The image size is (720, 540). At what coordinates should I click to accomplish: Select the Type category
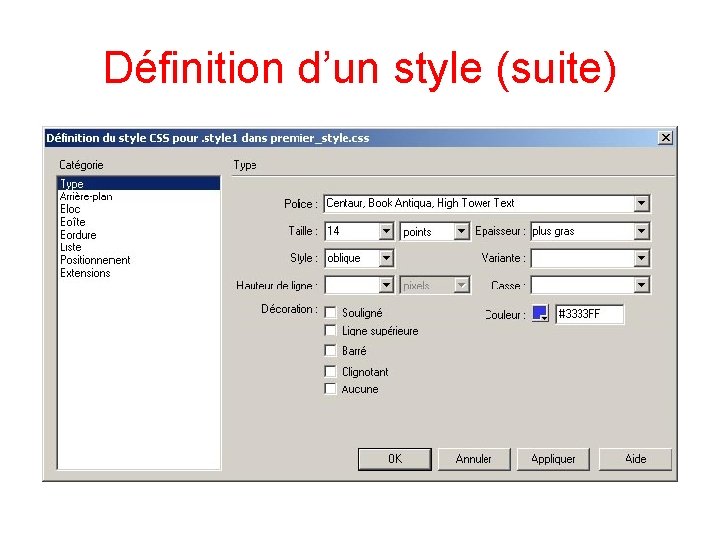click(x=139, y=184)
